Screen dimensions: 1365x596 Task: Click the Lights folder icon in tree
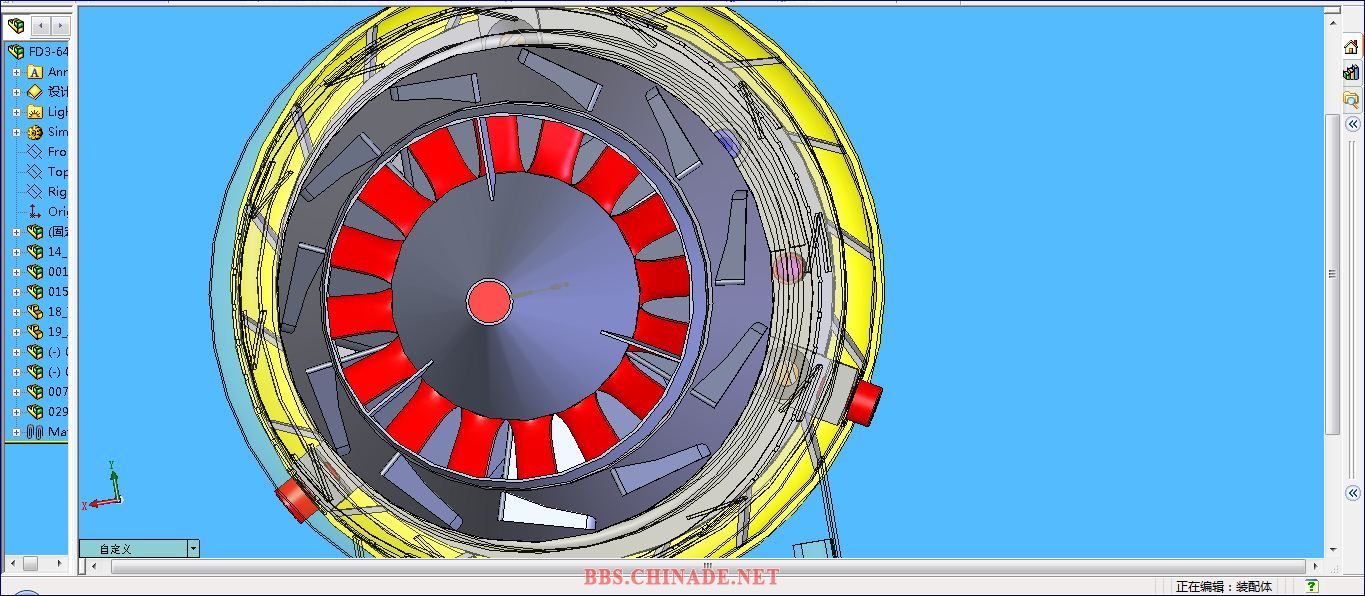[x=35, y=112]
